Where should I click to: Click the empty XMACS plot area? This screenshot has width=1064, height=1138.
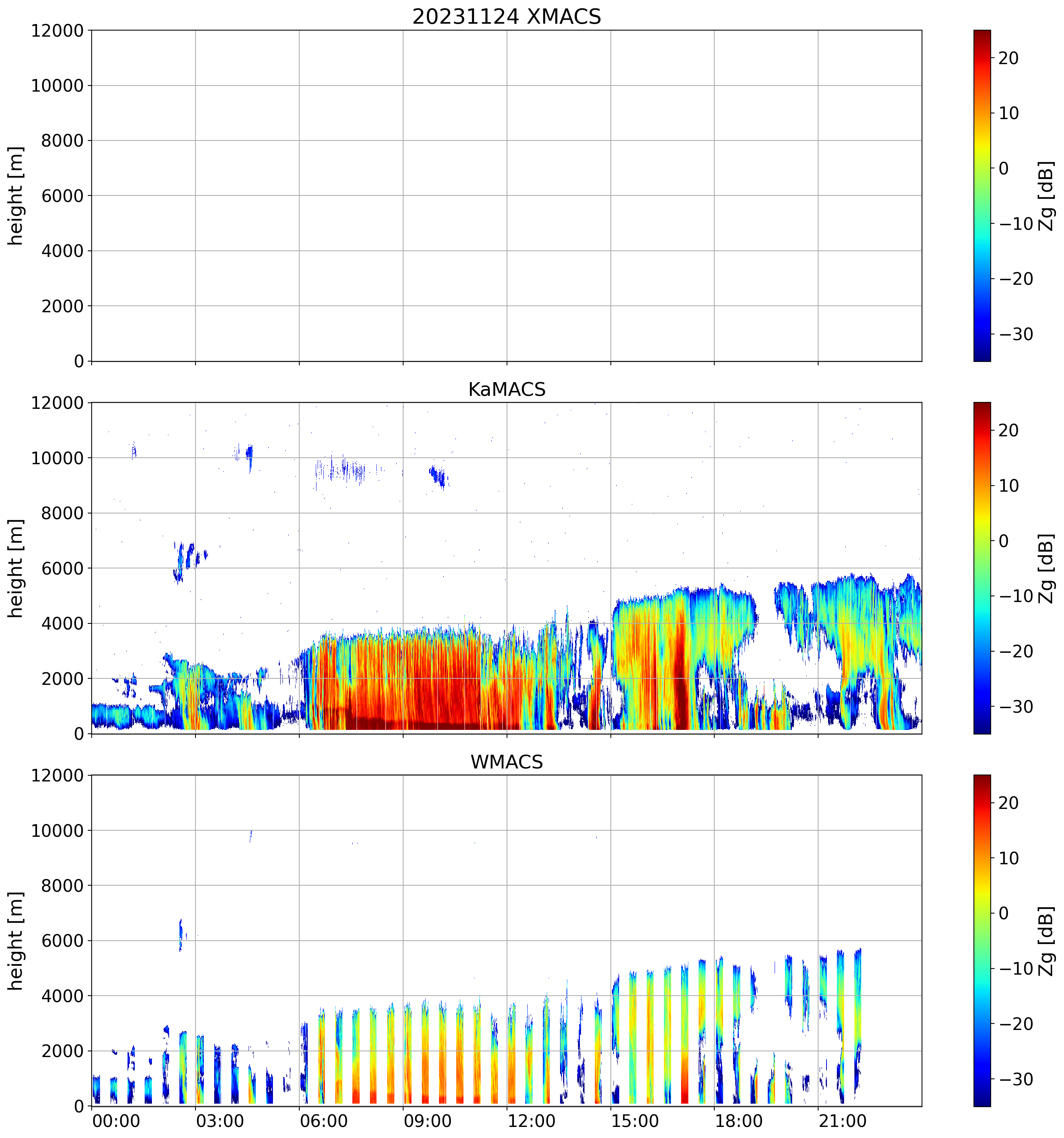507,196
